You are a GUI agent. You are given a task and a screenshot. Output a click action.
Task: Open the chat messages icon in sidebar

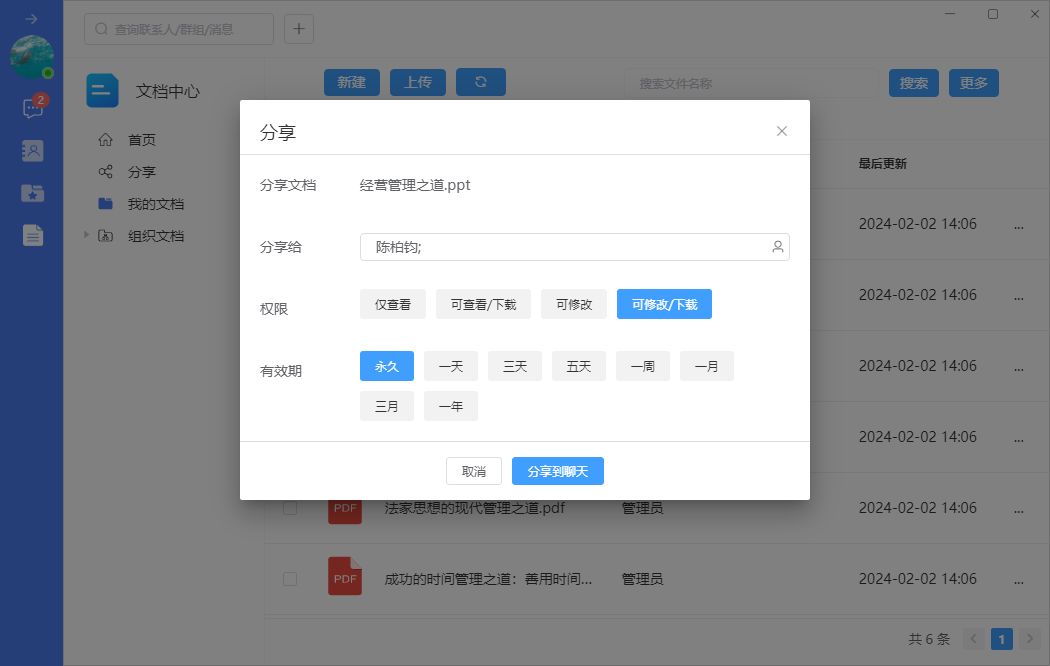coord(32,108)
